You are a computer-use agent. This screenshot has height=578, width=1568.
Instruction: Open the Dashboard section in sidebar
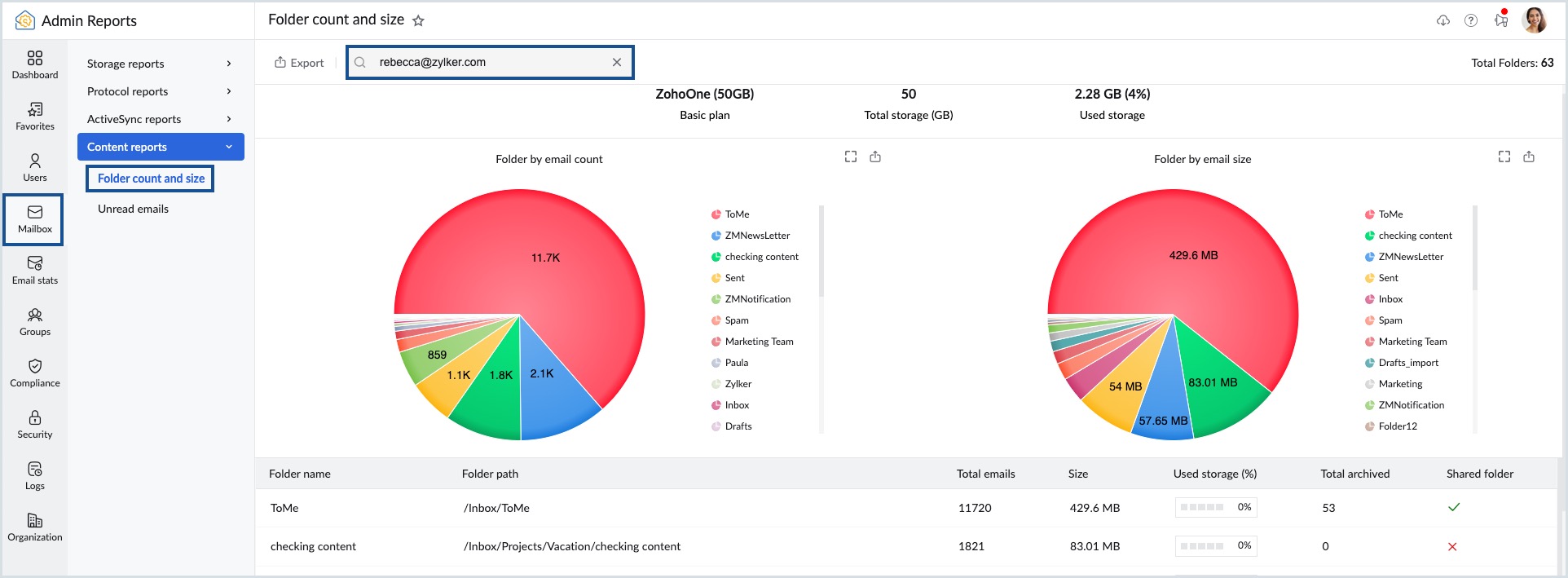click(x=35, y=64)
